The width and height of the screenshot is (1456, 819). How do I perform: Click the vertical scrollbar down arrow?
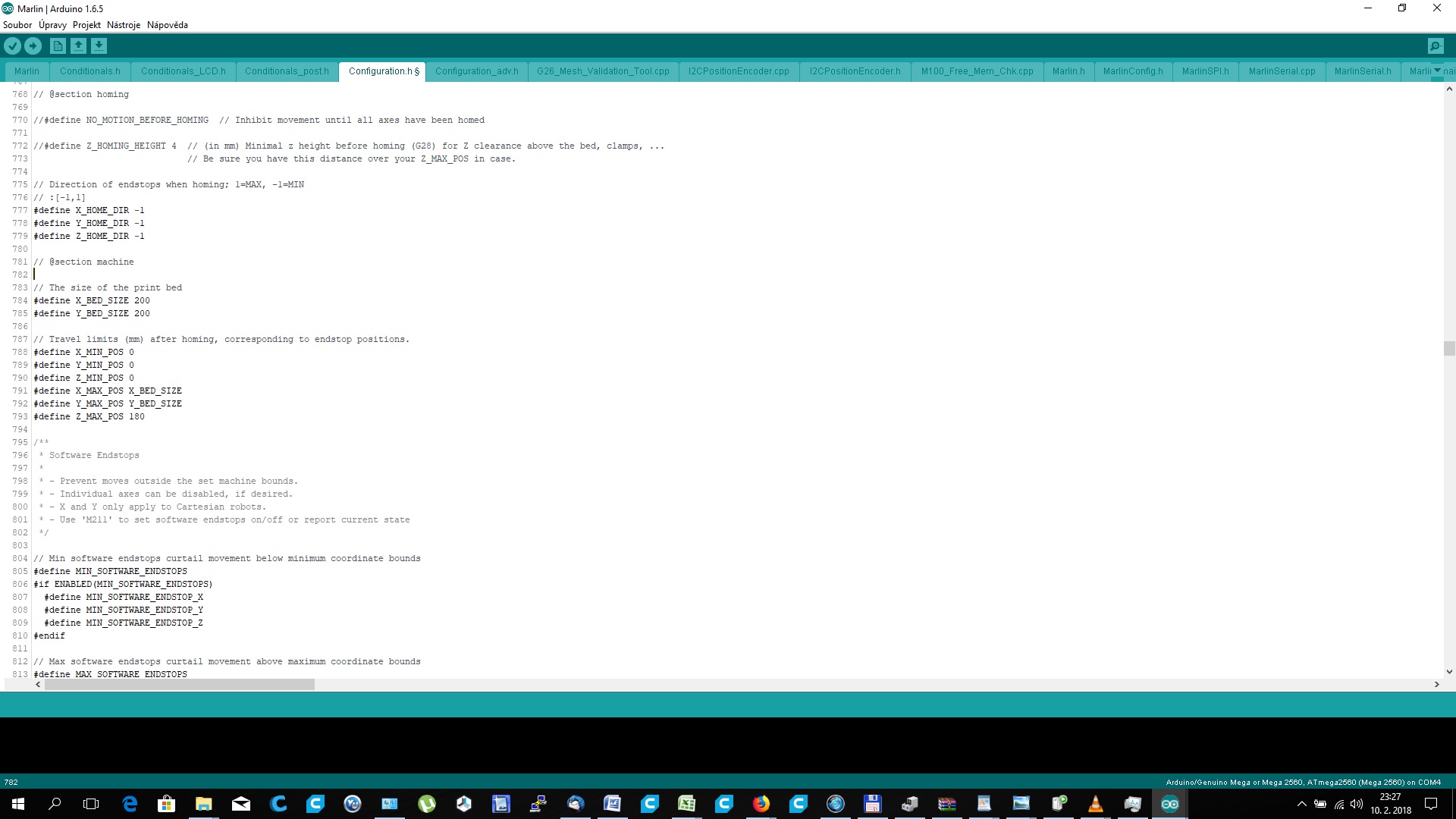(x=1449, y=672)
